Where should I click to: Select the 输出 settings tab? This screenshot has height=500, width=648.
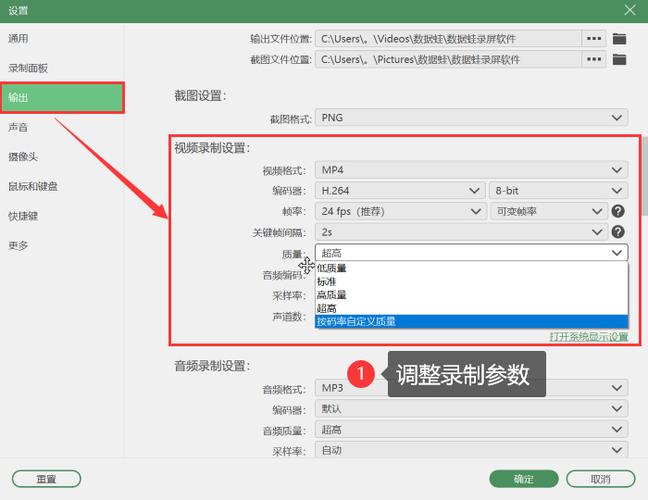(x=62, y=98)
